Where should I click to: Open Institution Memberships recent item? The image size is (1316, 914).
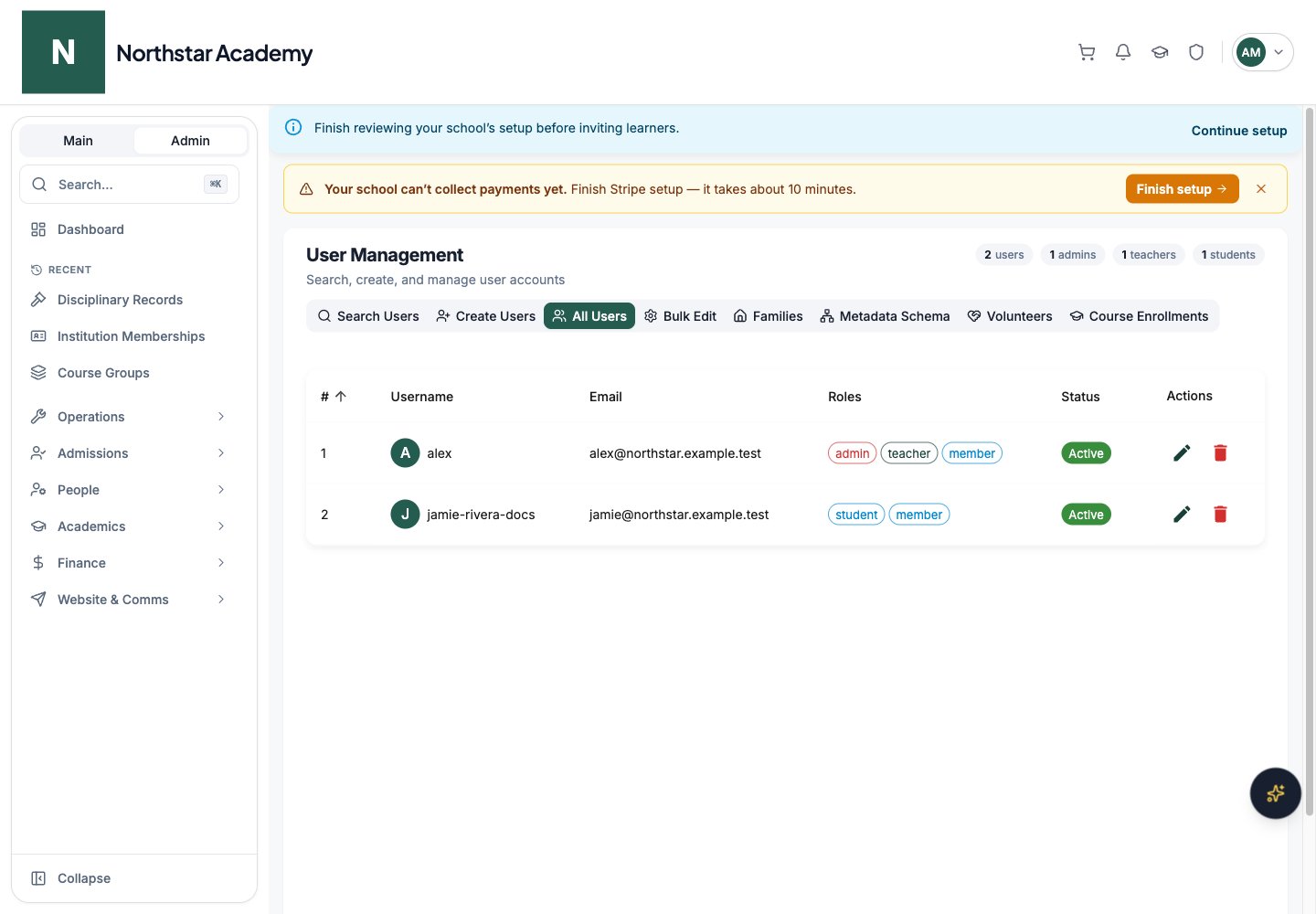click(x=129, y=336)
